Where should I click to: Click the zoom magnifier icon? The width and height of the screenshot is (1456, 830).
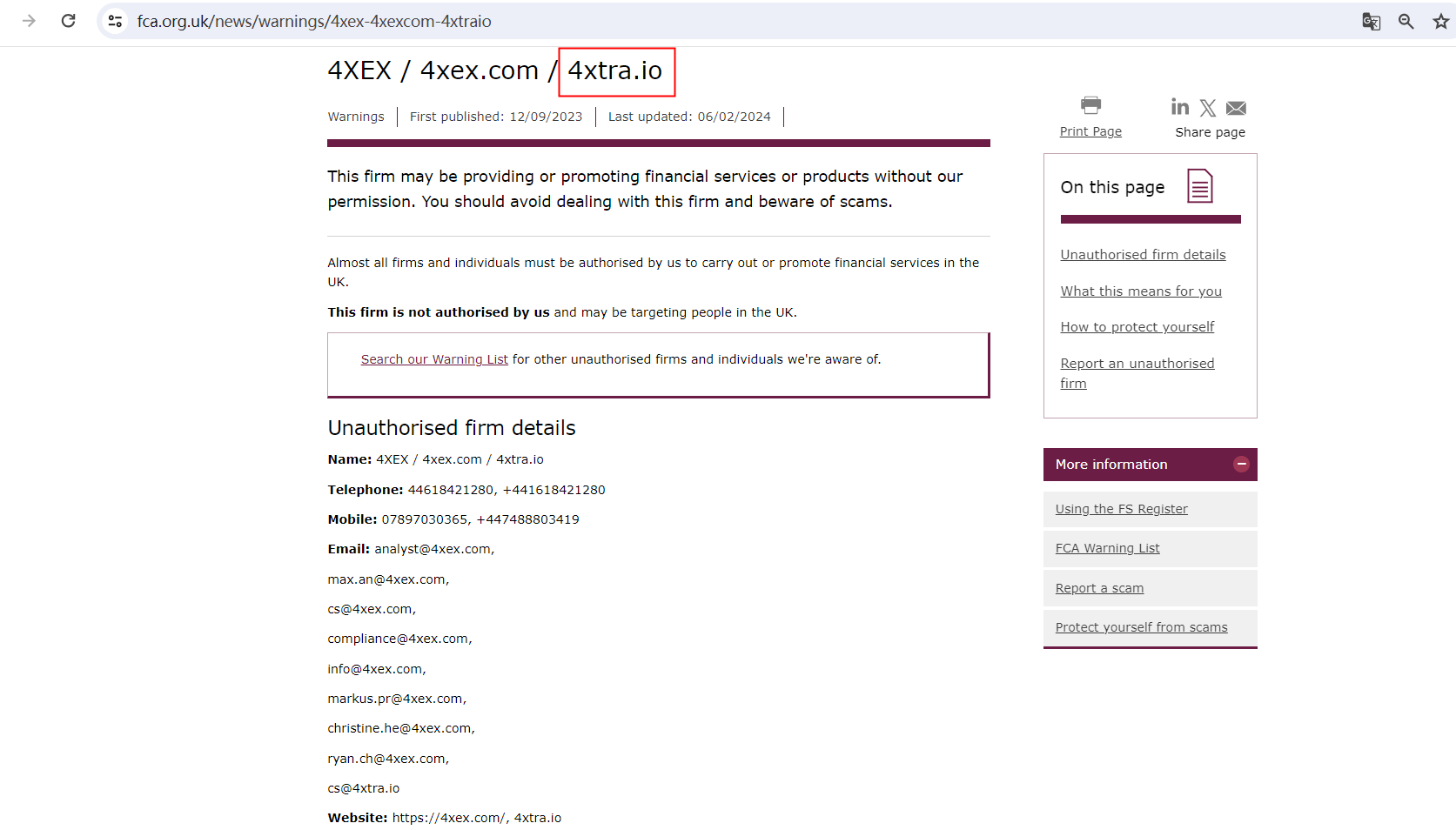point(1406,21)
